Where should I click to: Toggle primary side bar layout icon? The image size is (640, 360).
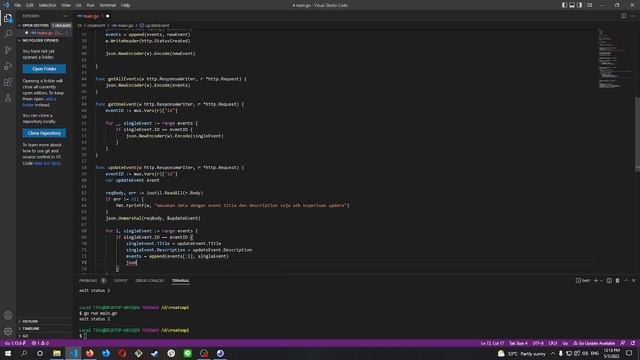564,5
